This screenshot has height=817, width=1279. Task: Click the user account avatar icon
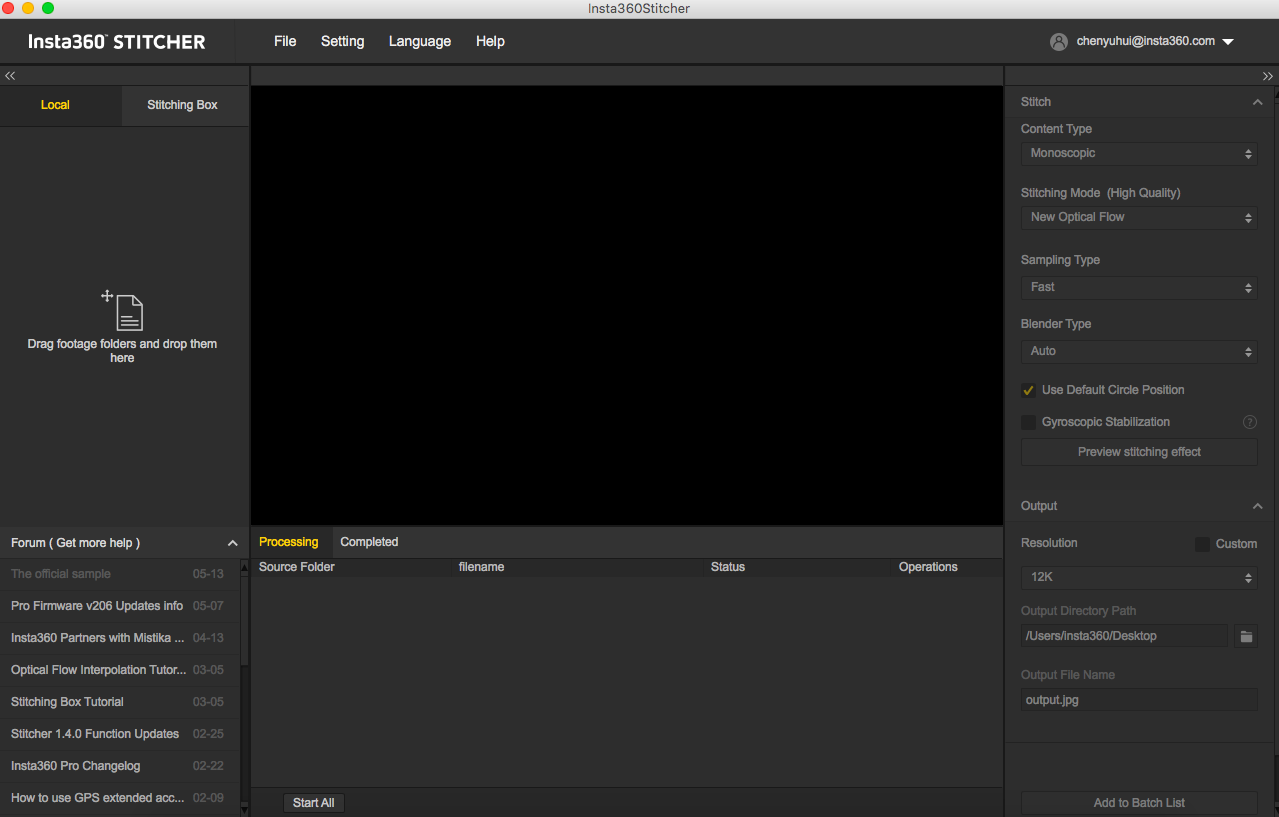[x=1059, y=42]
